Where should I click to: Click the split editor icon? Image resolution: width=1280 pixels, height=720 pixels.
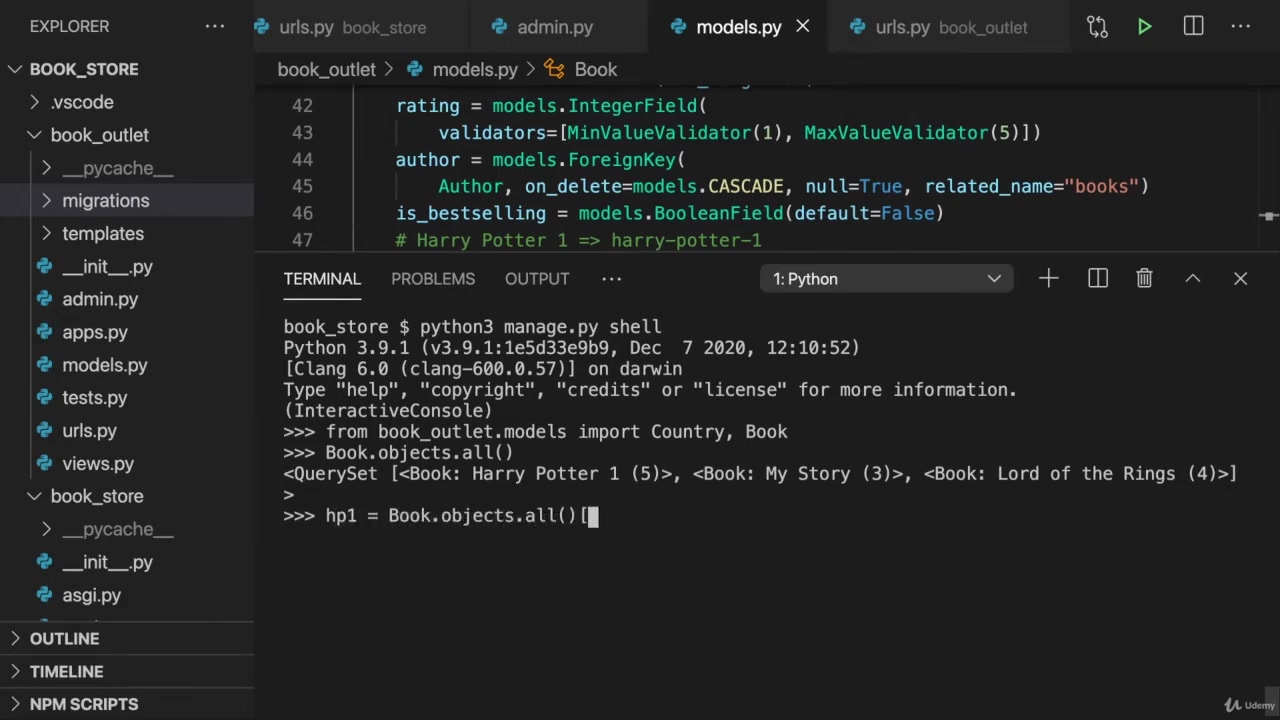(x=1193, y=27)
